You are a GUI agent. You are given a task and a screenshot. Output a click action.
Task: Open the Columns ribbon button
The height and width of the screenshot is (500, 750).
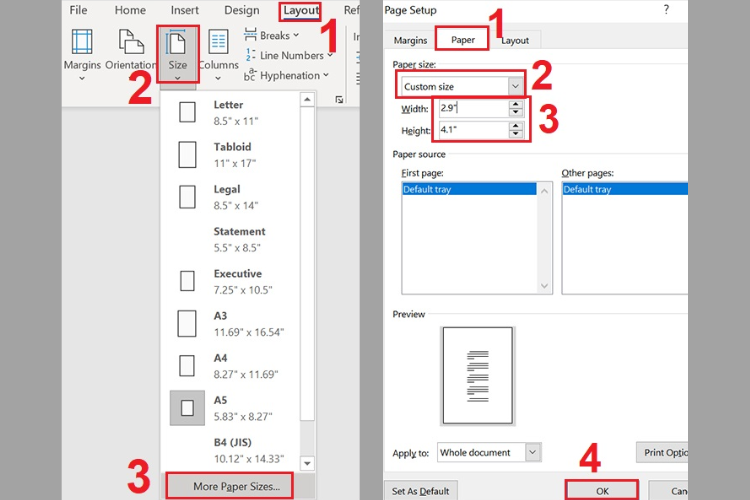tap(218, 55)
